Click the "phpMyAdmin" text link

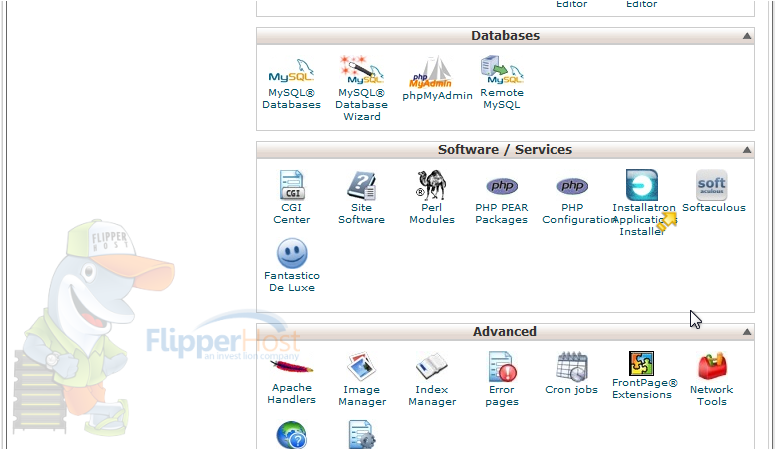(x=437, y=96)
